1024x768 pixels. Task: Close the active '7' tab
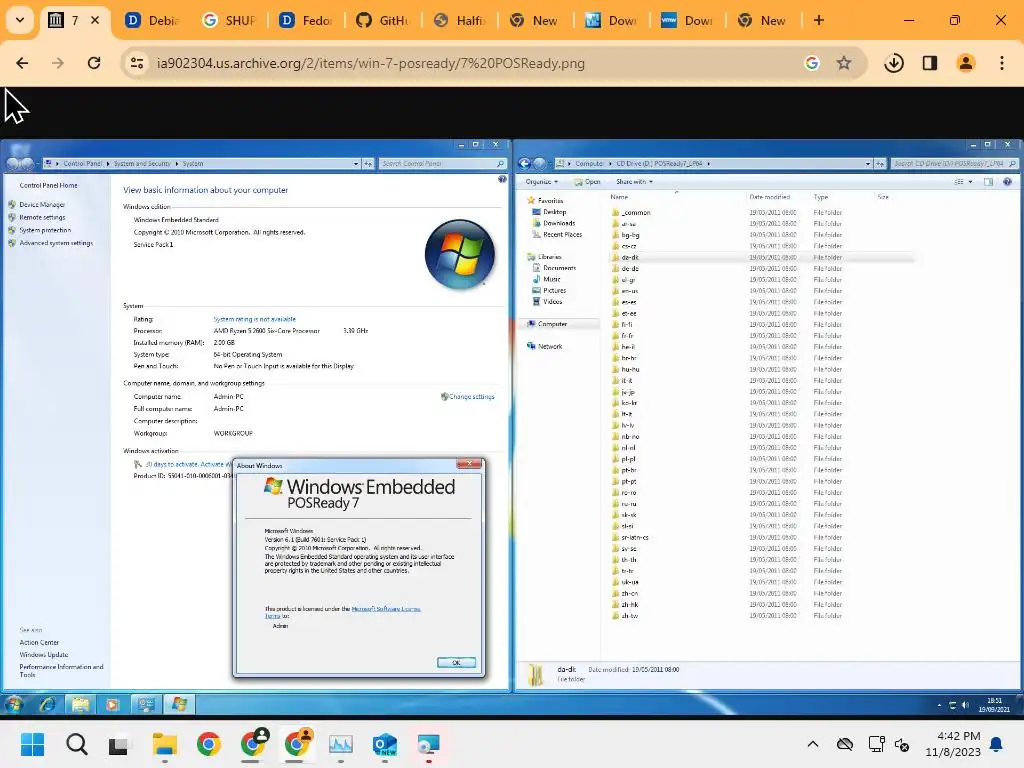pyautogui.click(x=95, y=20)
